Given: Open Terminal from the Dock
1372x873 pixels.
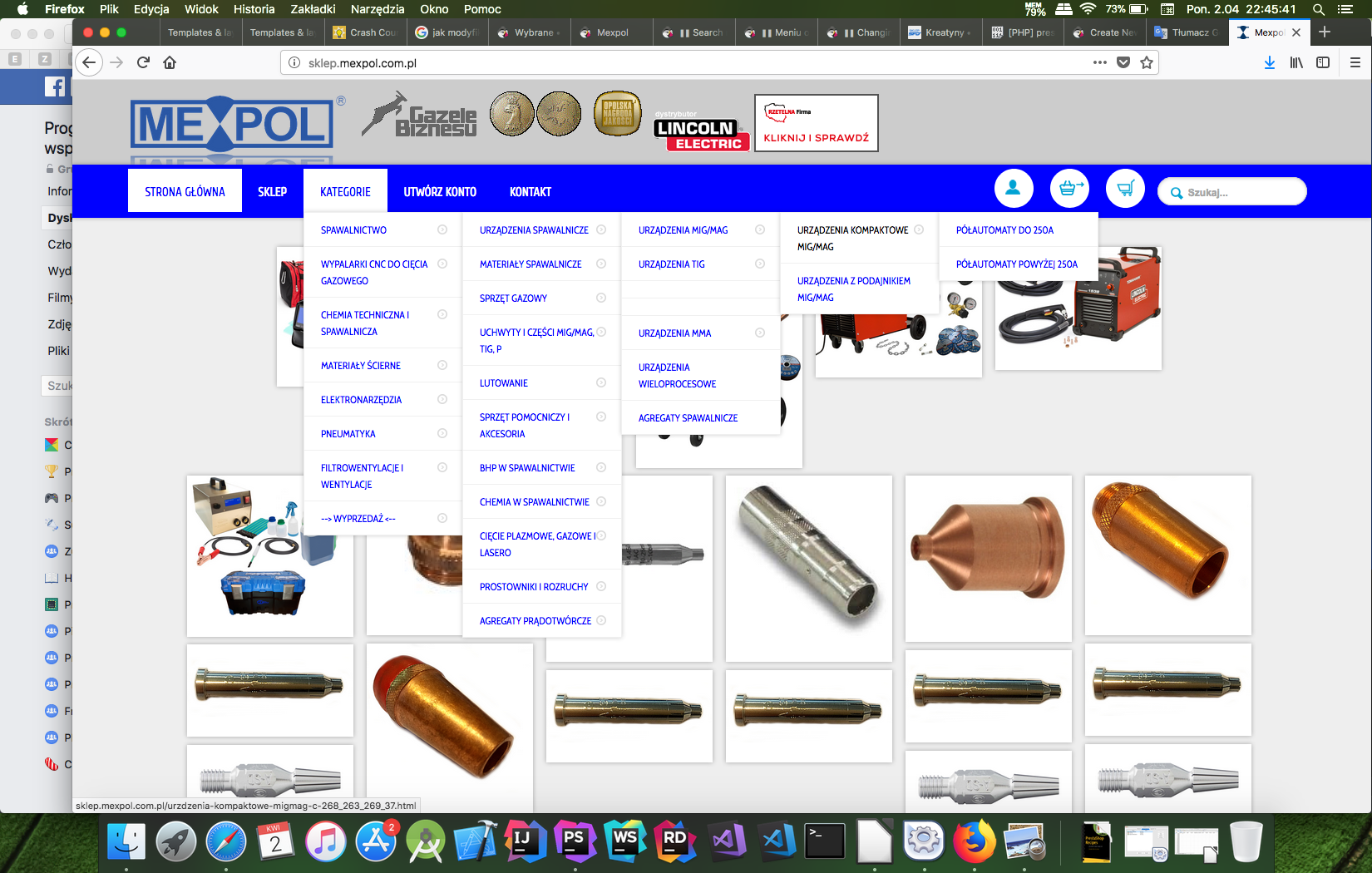Looking at the screenshot, I should click(x=825, y=841).
